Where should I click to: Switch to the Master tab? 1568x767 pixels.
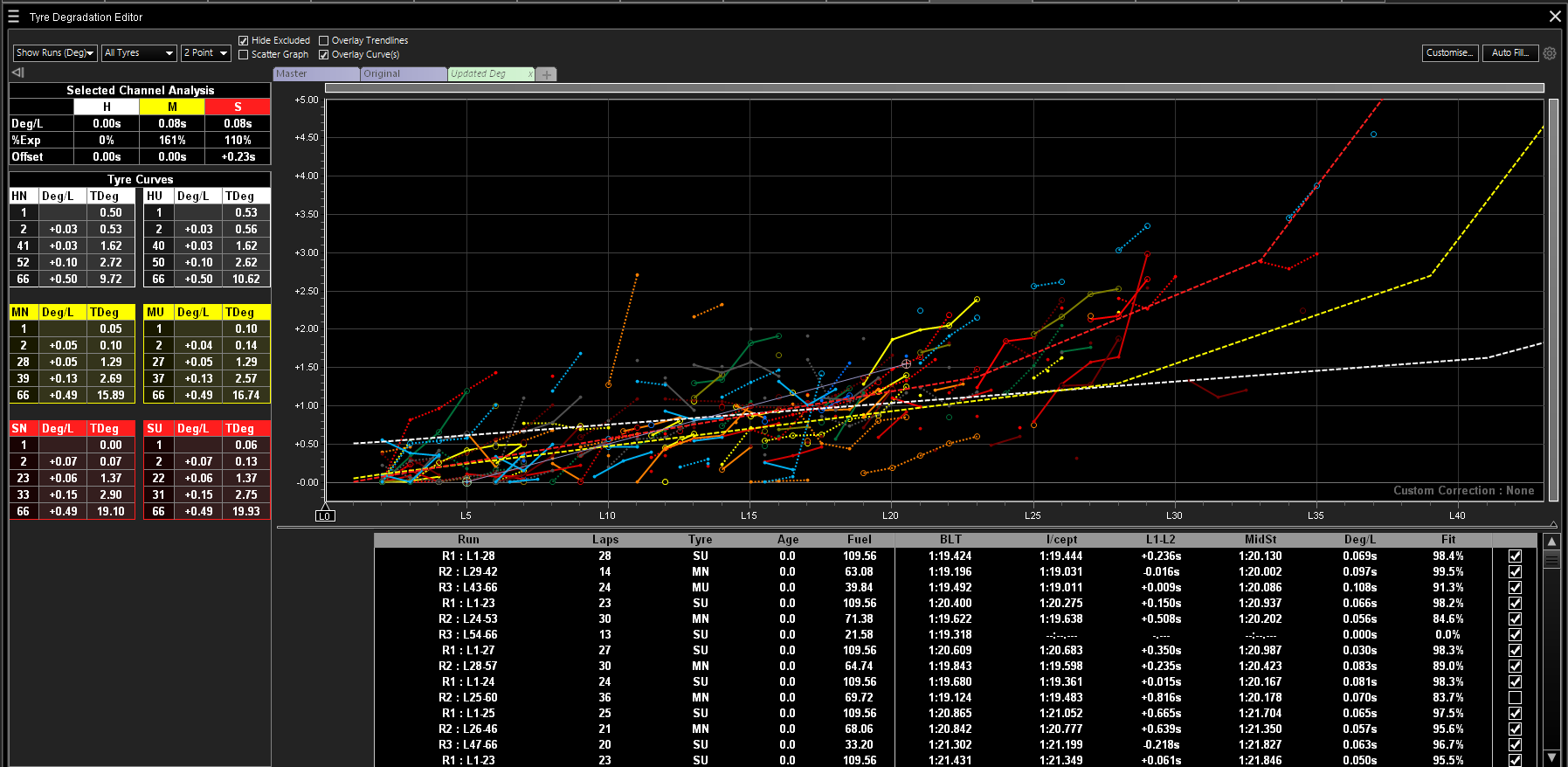pyautogui.click(x=315, y=74)
